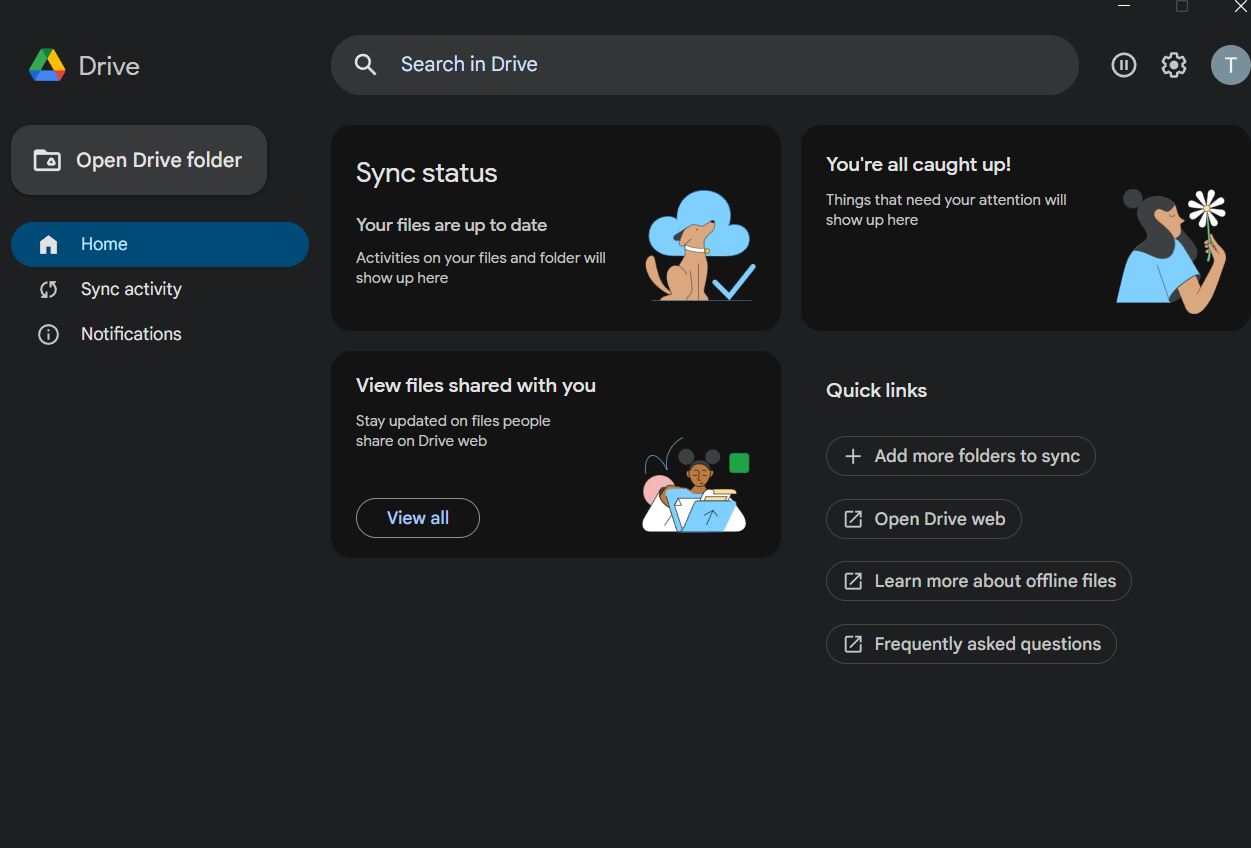Click the 'Drive' title text

click(109, 66)
